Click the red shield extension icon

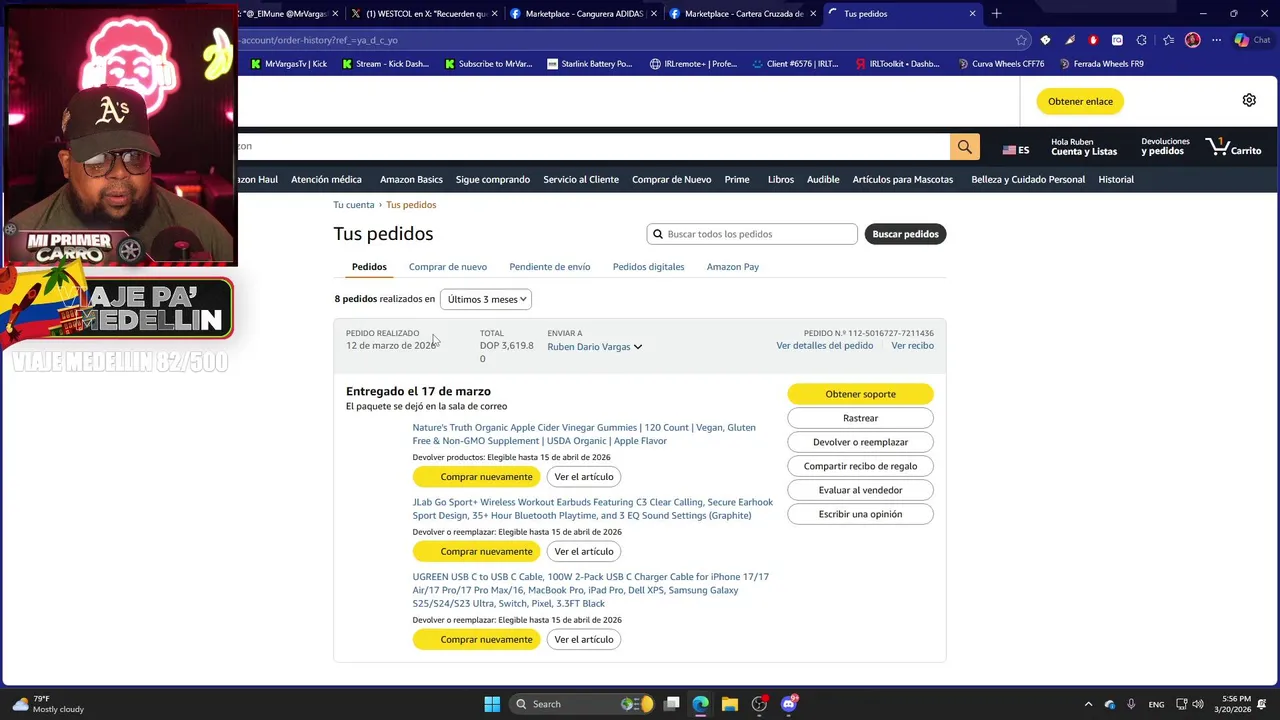[1093, 40]
